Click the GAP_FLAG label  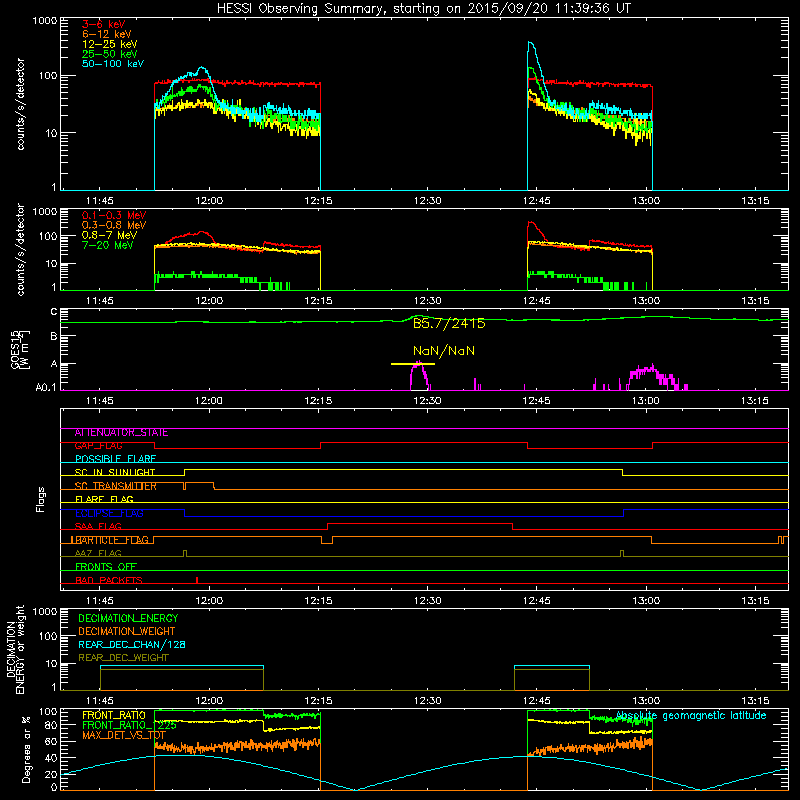98,446
